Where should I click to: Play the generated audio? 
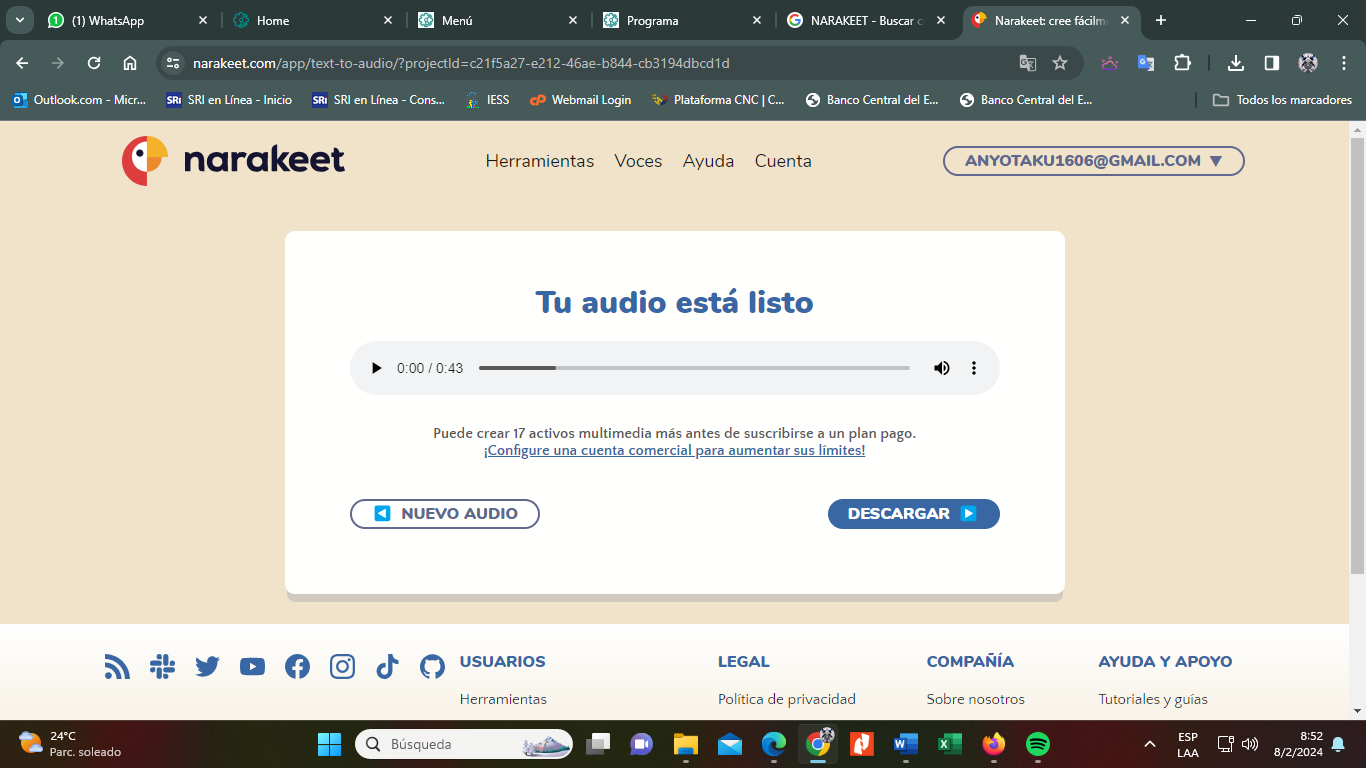coord(377,368)
